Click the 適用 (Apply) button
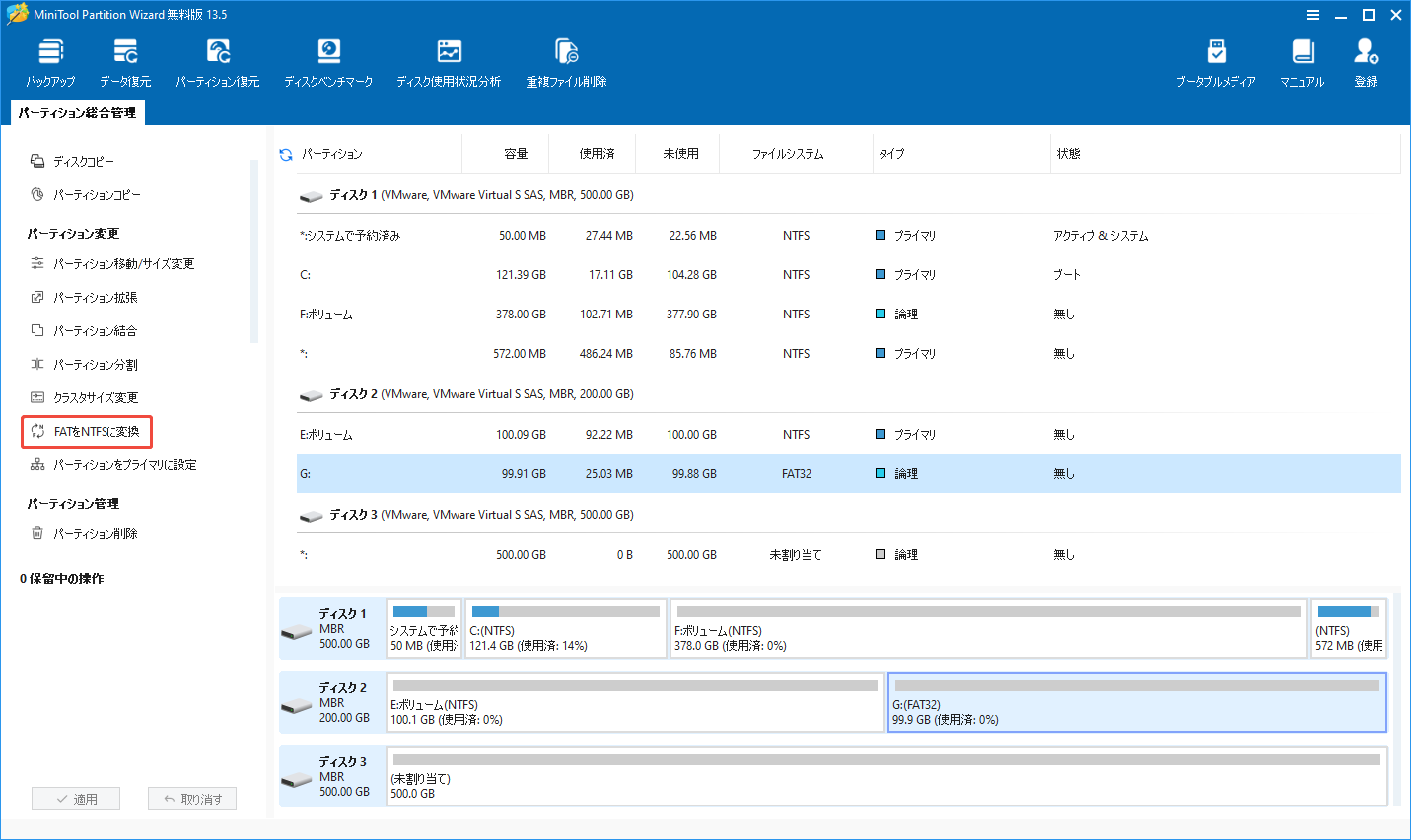 pos(76,798)
